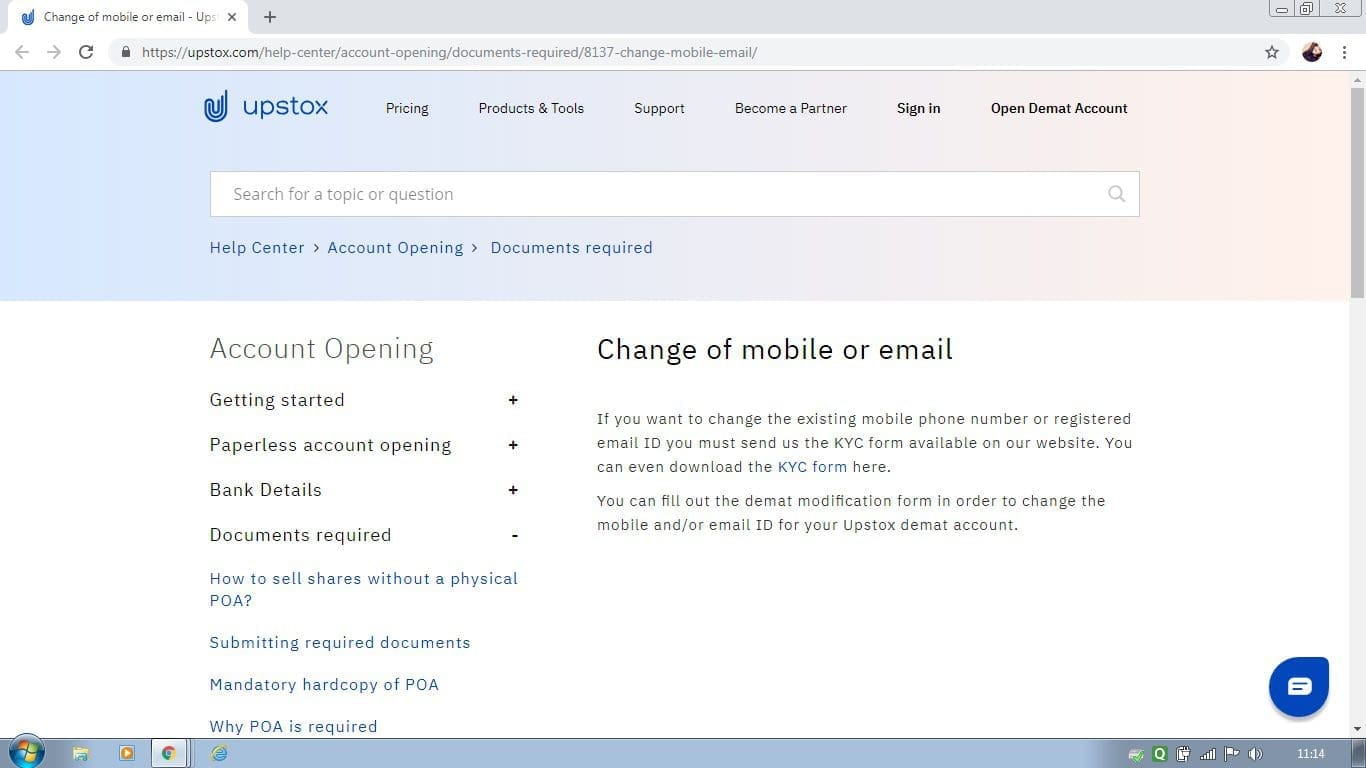The height and width of the screenshot is (768, 1366).
Task: Open the Action Center flag icon
Action: (x=1232, y=754)
